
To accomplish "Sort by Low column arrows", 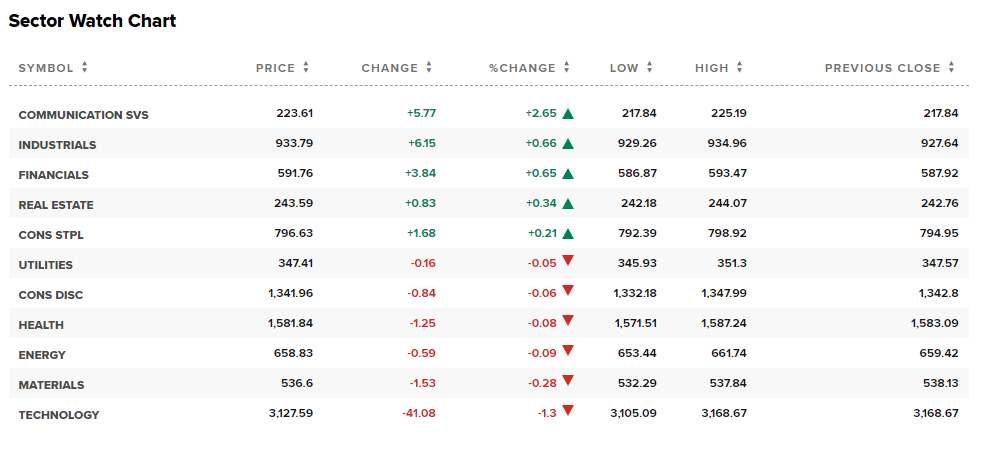I will point(650,68).
